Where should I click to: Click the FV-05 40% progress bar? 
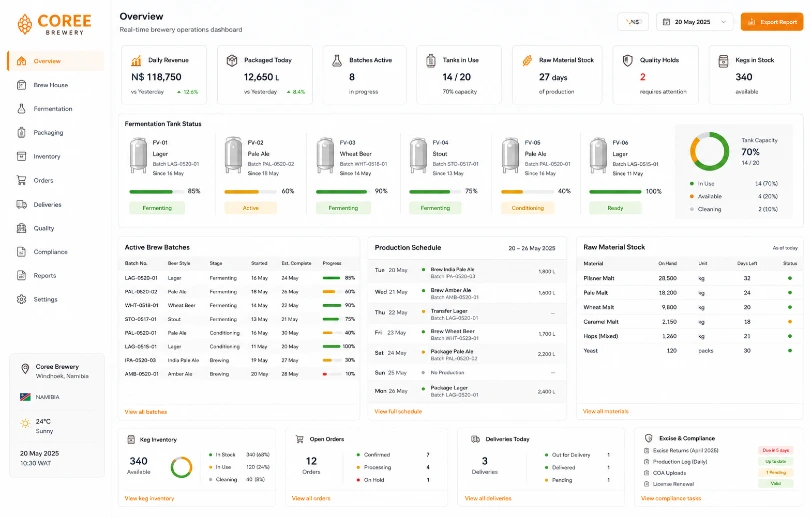click(x=527, y=192)
